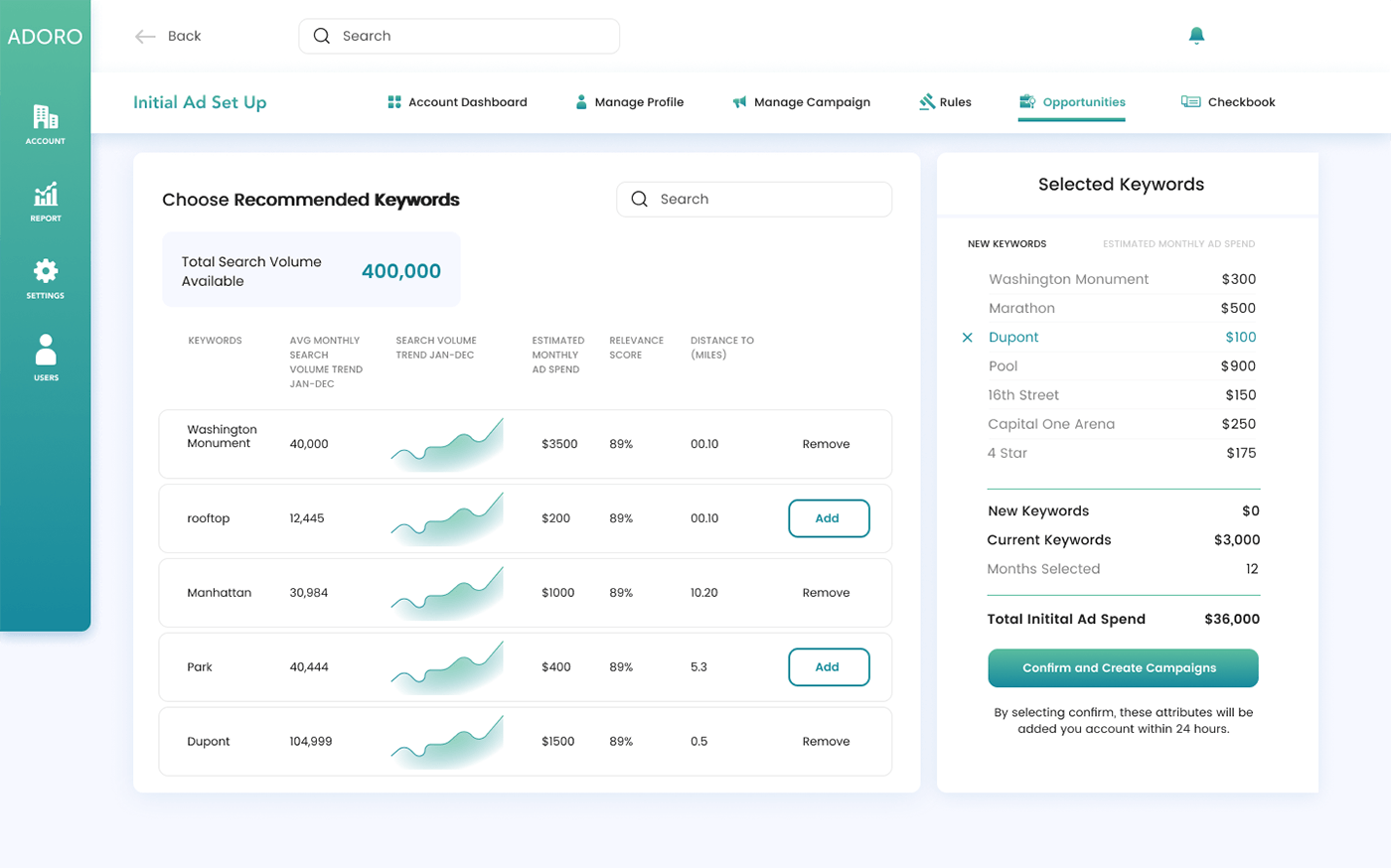View the Dupont search volume trend chart
The height and width of the screenshot is (868, 1391).
tap(447, 742)
